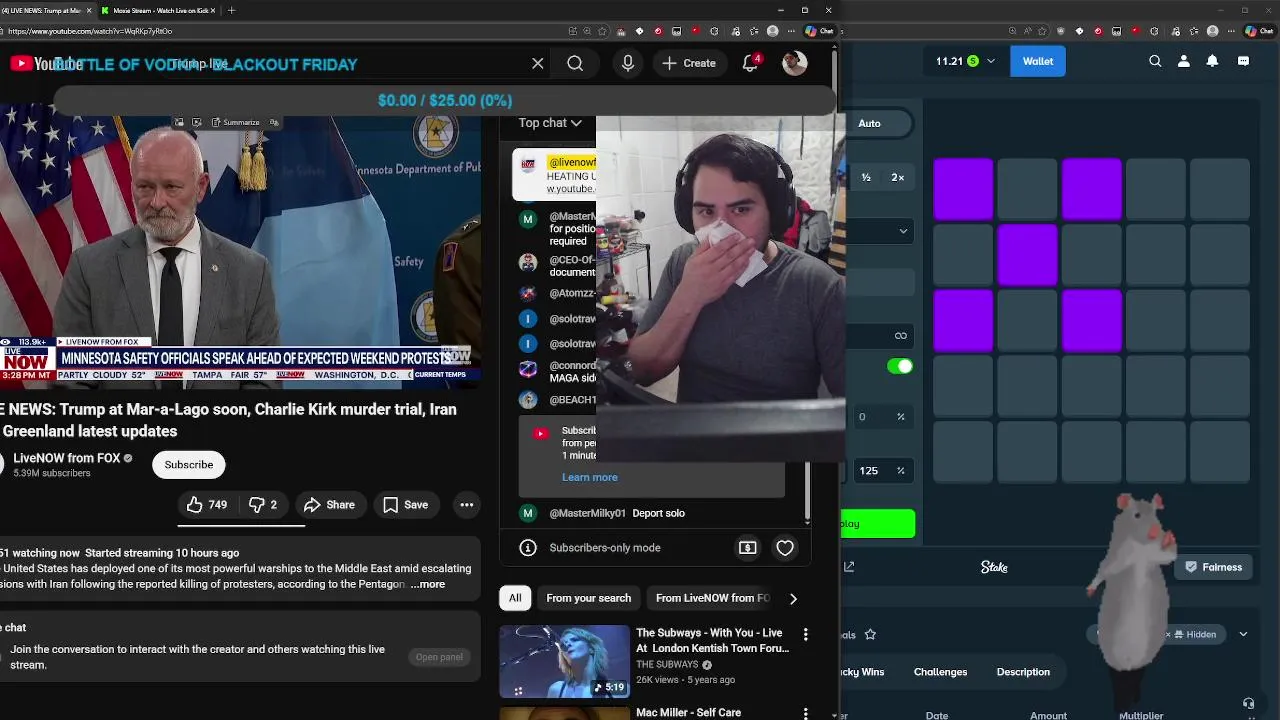The width and height of the screenshot is (1280, 720).
Task: Open the Fairness dialog
Action: pyautogui.click(x=1212, y=567)
